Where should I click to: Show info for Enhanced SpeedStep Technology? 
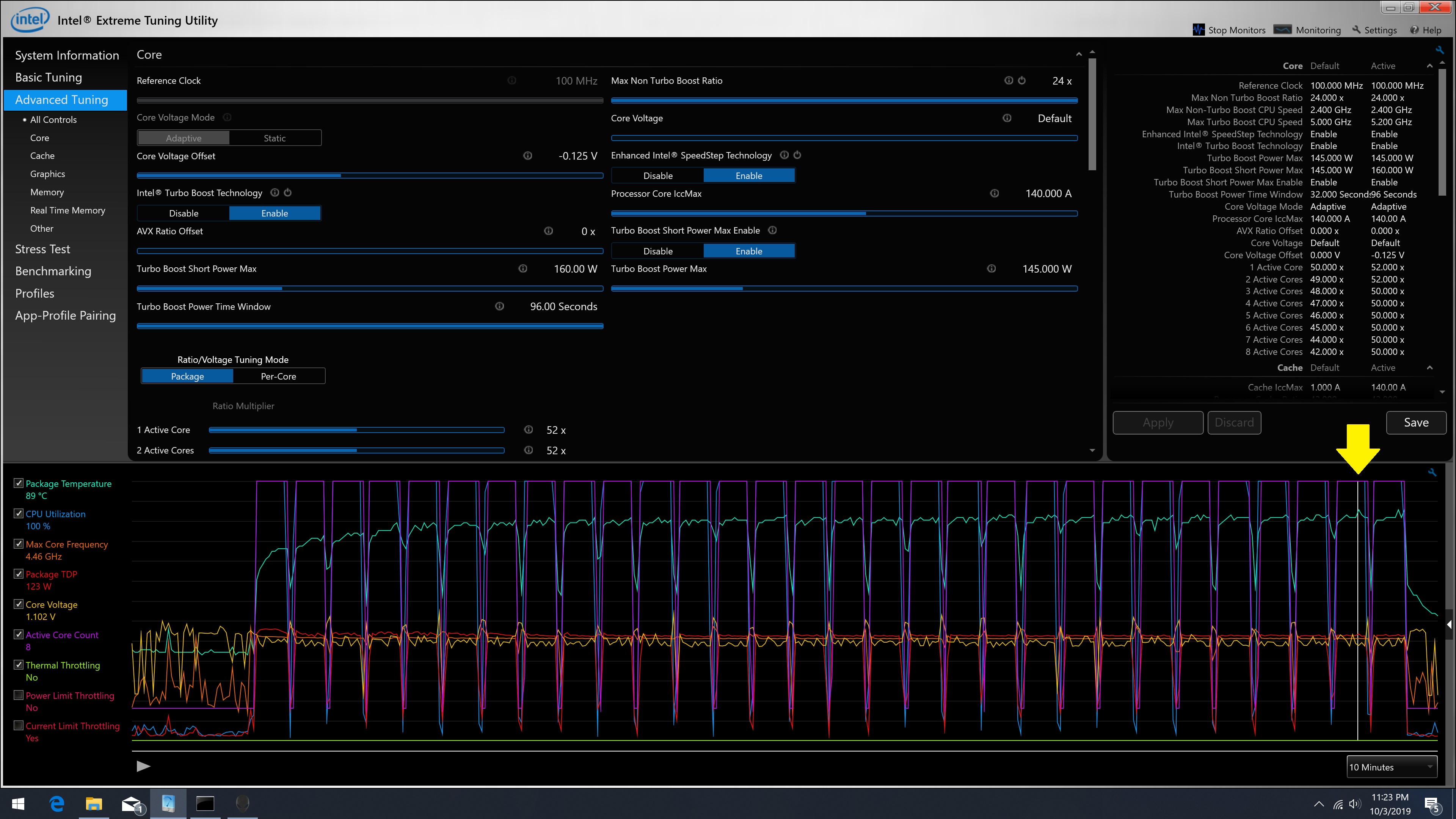coord(784,155)
